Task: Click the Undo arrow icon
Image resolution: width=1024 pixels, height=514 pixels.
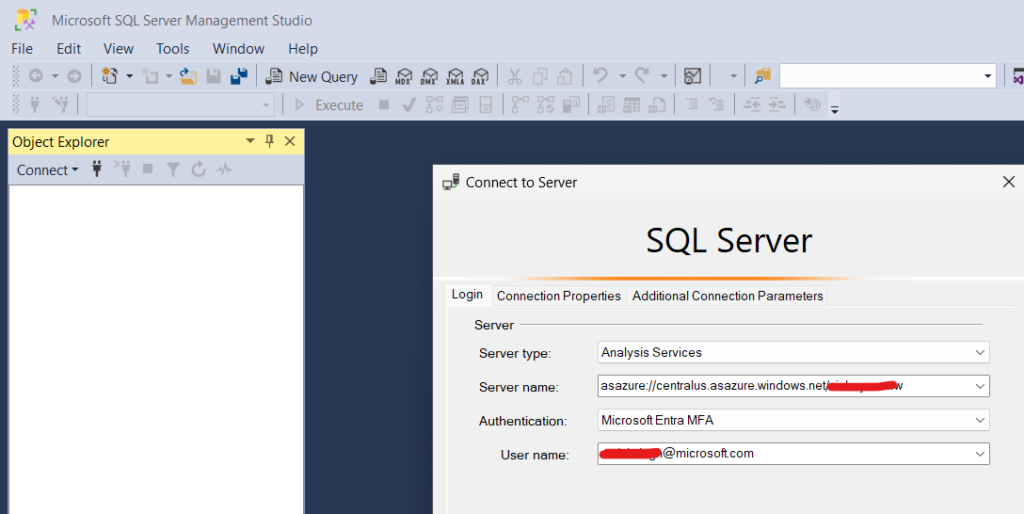Action: [x=600, y=76]
